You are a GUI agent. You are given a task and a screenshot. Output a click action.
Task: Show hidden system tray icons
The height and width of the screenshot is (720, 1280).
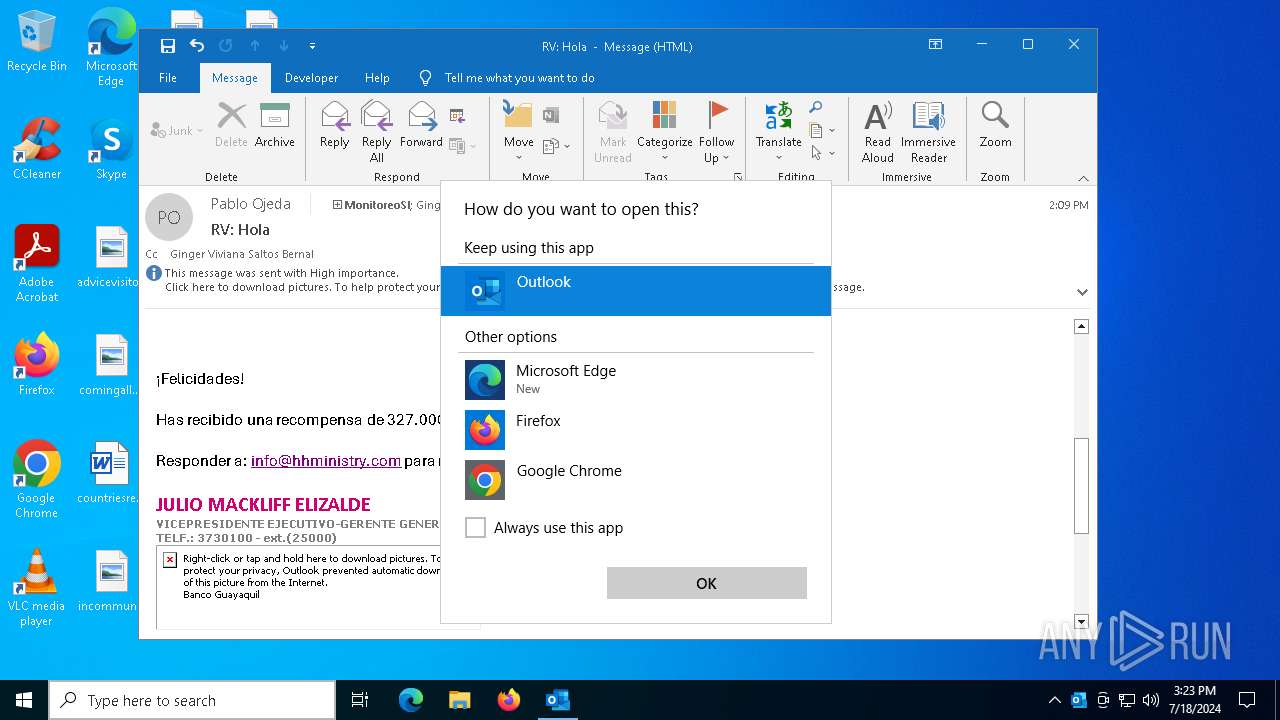tap(1054, 700)
